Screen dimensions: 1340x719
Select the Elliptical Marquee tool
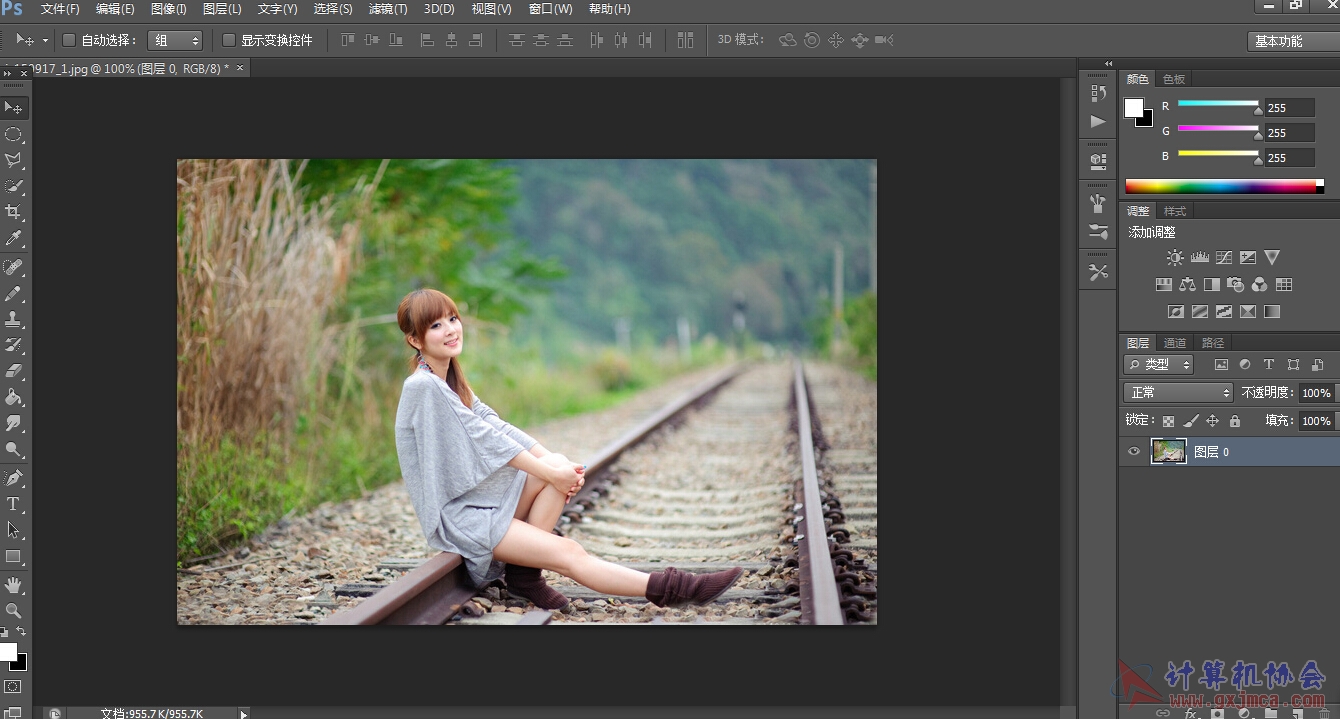tap(14, 134)
